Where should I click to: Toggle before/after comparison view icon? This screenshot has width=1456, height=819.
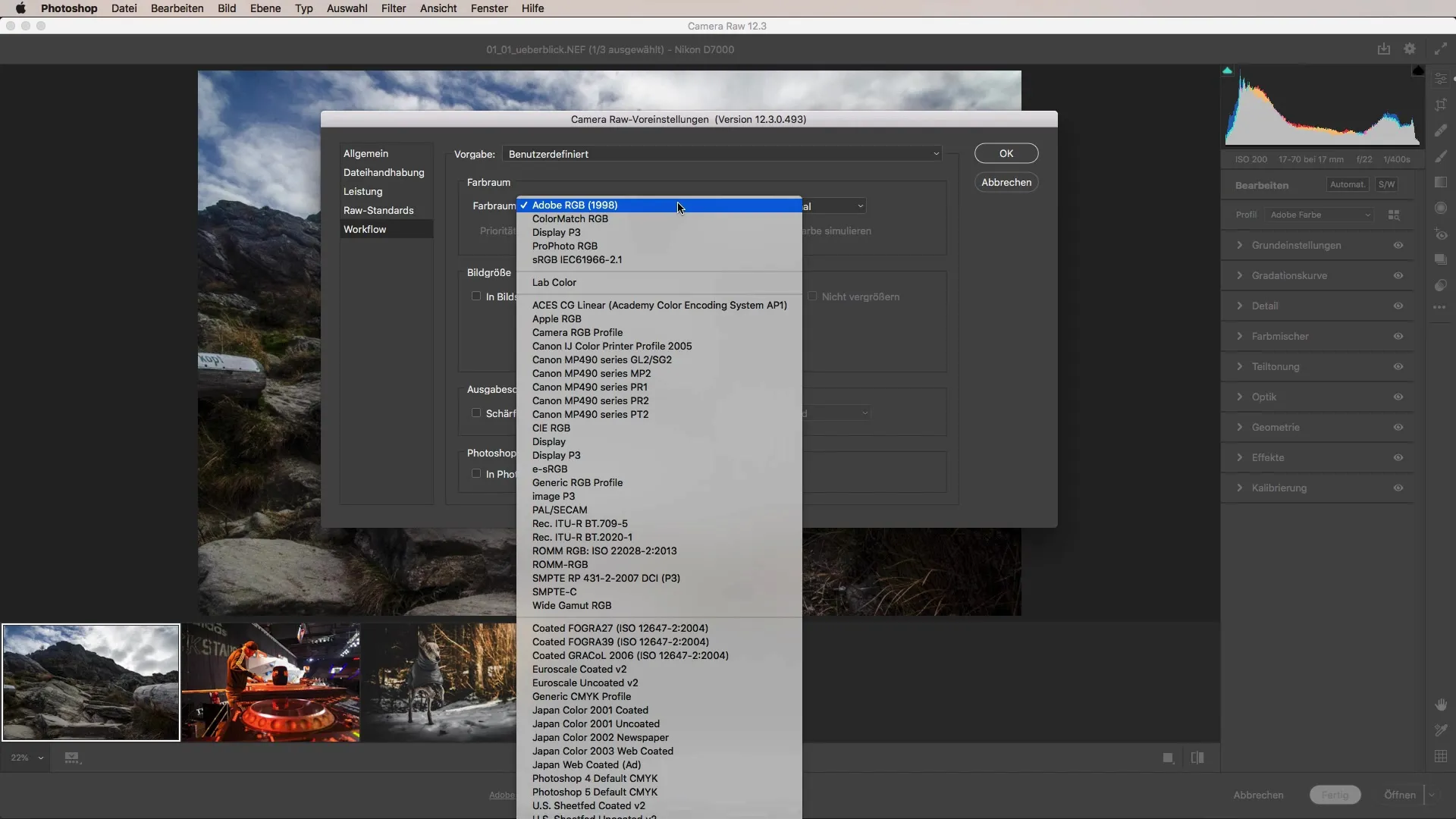click(1197, 758)
